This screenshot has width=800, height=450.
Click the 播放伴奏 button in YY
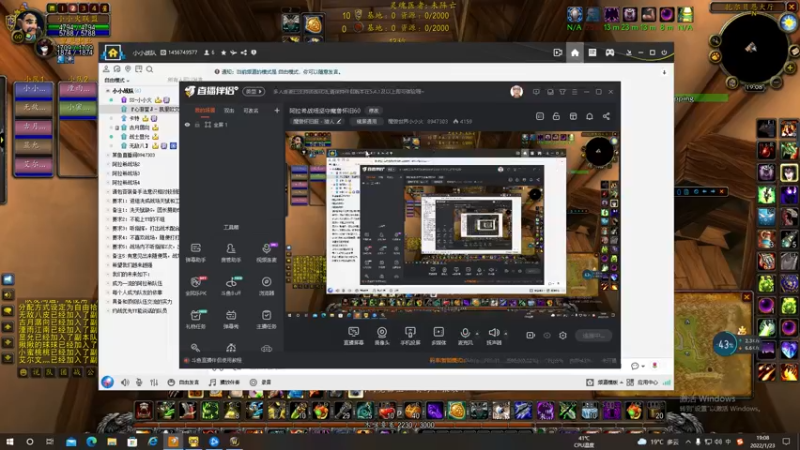coord(224,382)
